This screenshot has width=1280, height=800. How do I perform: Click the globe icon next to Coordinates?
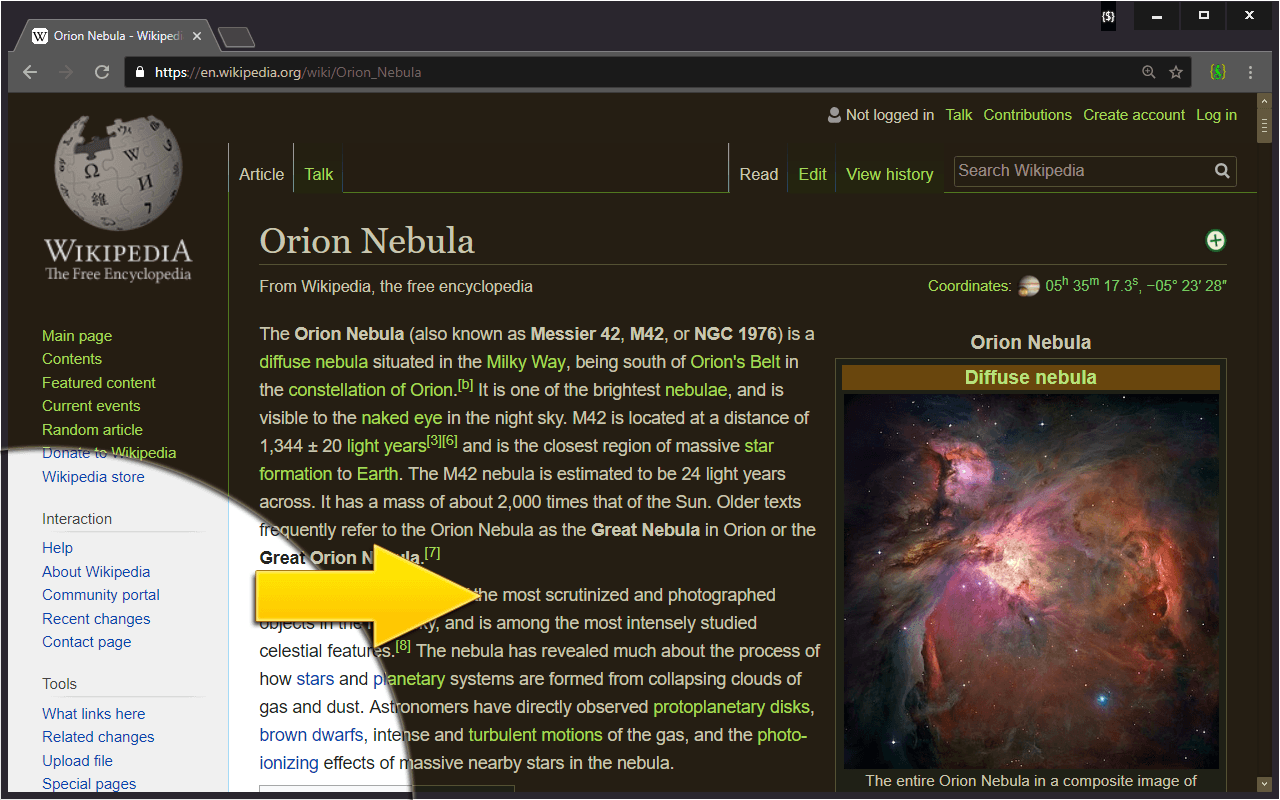pos(1029,287)
